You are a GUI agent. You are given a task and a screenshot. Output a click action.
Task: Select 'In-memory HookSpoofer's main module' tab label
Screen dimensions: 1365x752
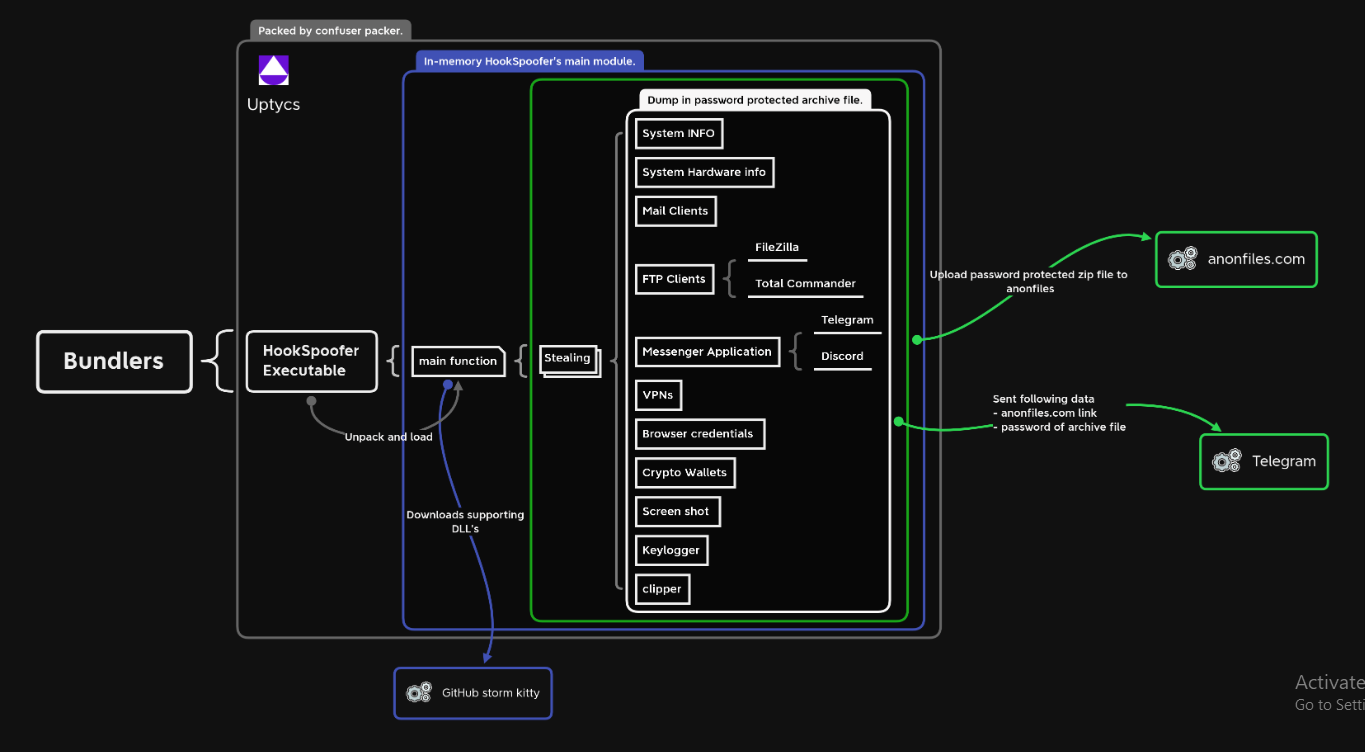click(529, 61)
